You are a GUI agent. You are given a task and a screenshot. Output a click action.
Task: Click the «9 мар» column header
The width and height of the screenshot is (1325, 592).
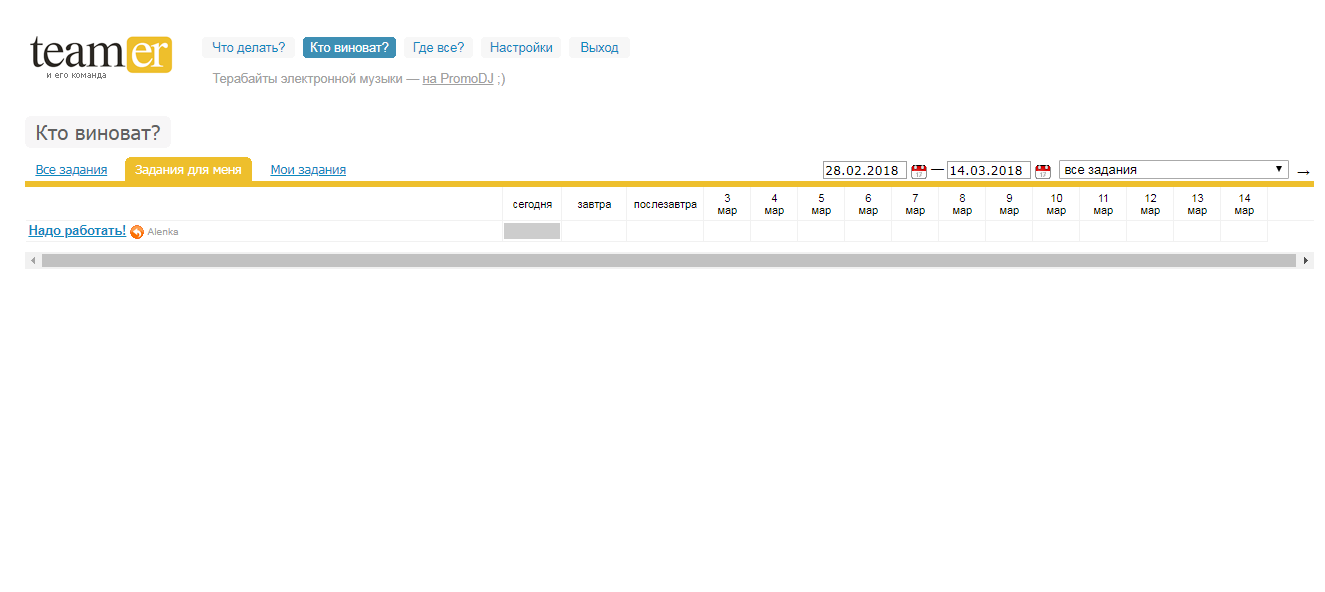coord(1009,204)
